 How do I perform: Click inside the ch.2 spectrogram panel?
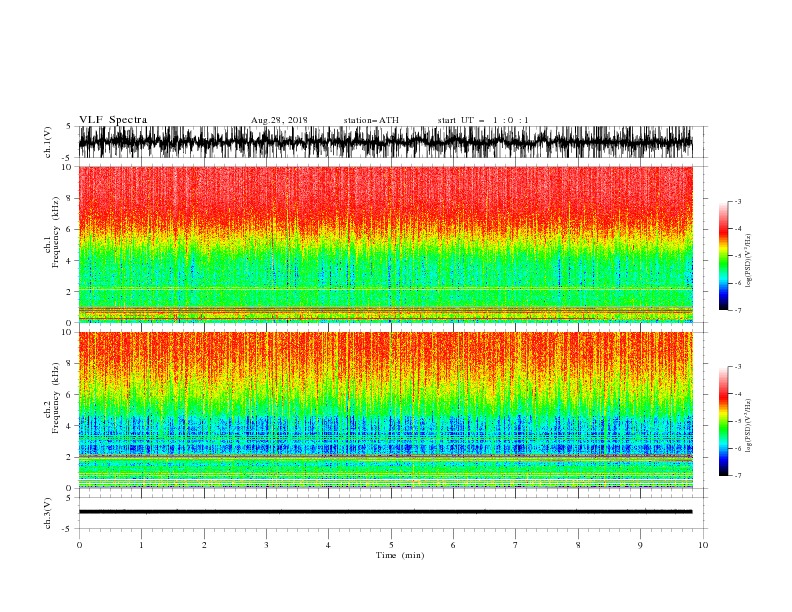(x=385, y=410)
